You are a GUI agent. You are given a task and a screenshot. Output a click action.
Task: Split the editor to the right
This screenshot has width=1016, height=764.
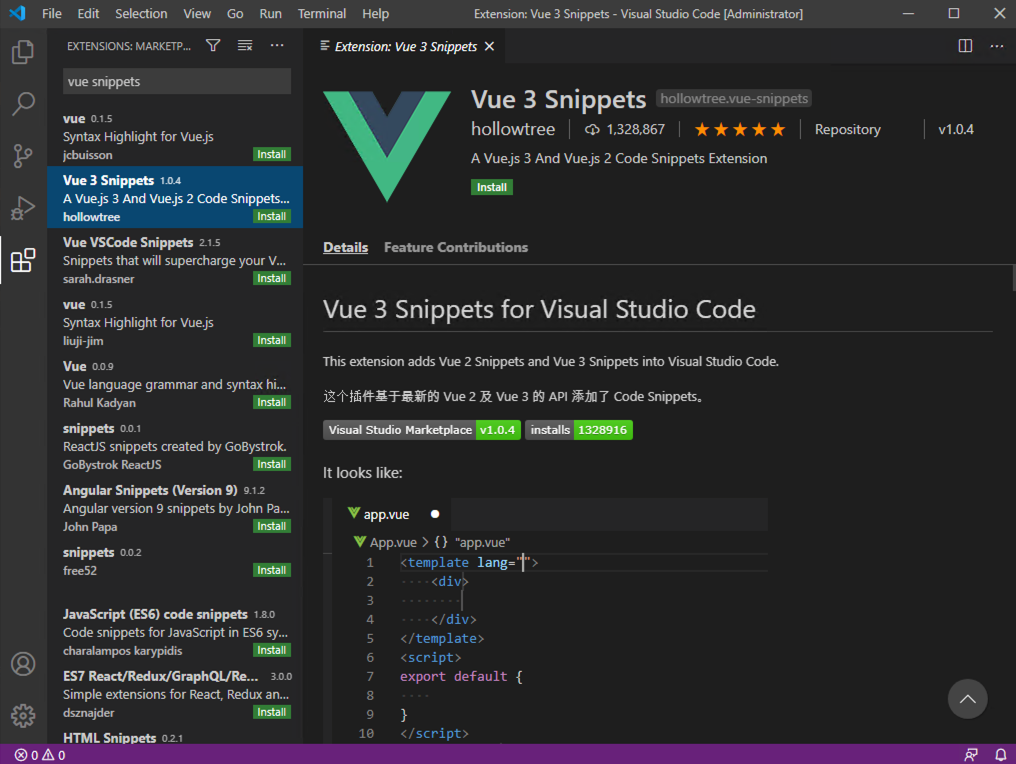coord(965,46)
